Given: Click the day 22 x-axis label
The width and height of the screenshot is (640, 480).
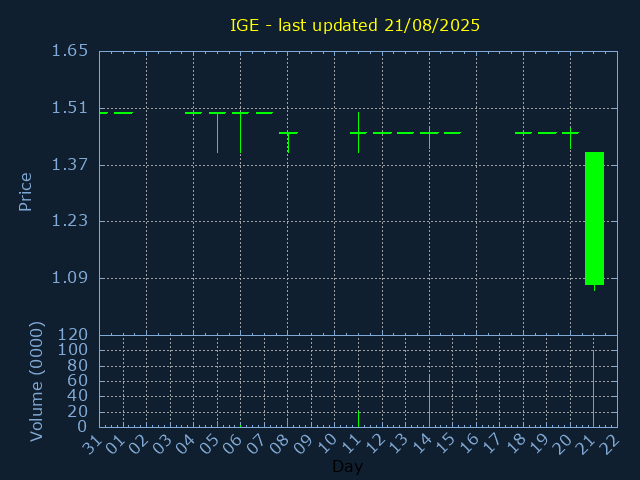Looking at the screenshot, I should [611, 444].
